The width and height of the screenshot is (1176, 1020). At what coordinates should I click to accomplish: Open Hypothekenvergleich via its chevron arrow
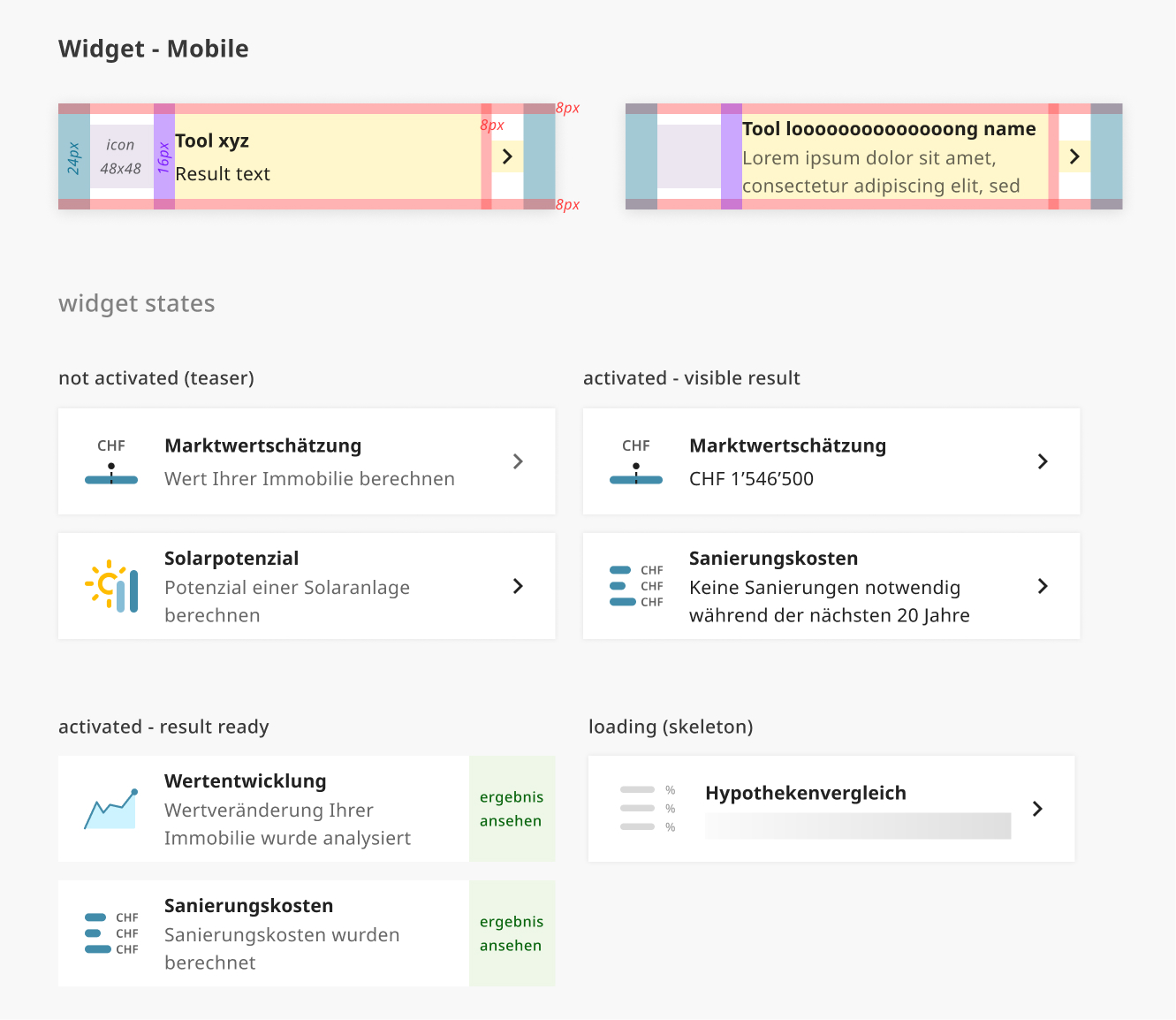pos(1037,809)
